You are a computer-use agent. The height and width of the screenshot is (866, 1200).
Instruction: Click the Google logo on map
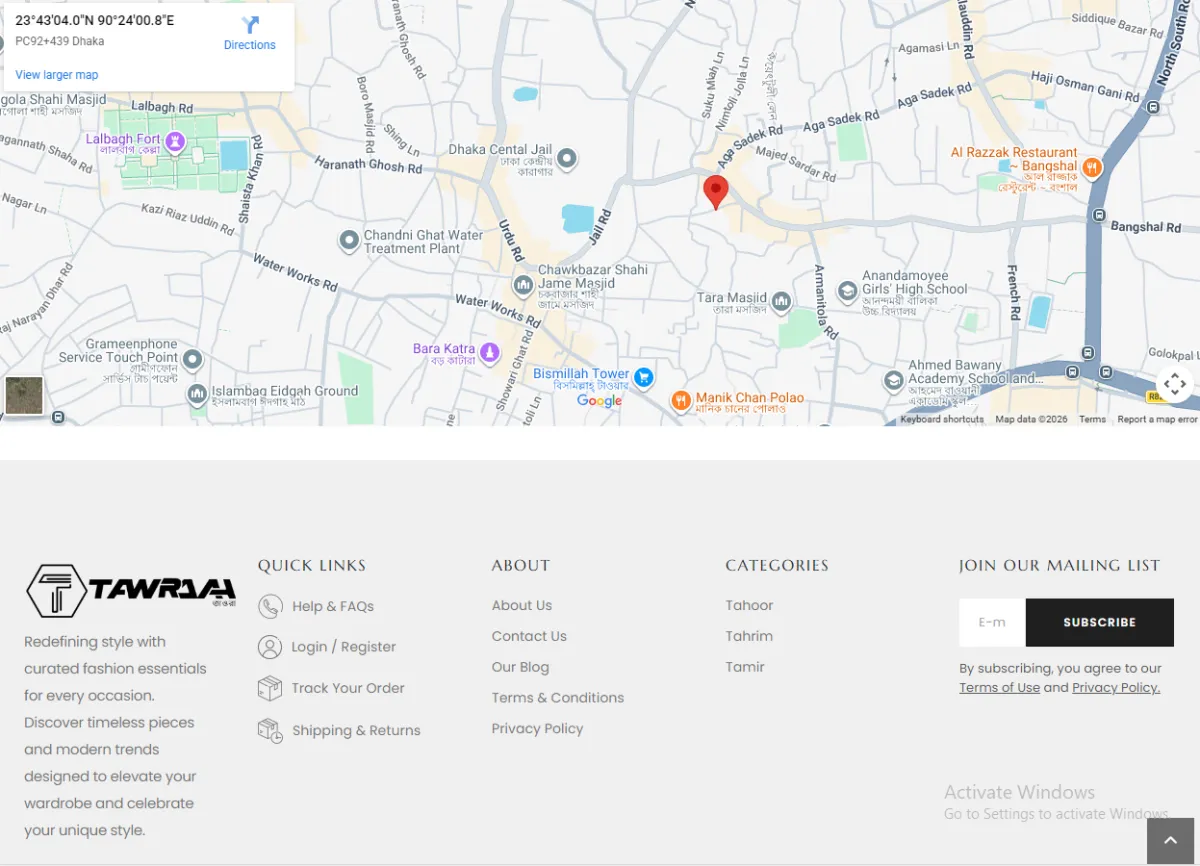pos(599,401)
